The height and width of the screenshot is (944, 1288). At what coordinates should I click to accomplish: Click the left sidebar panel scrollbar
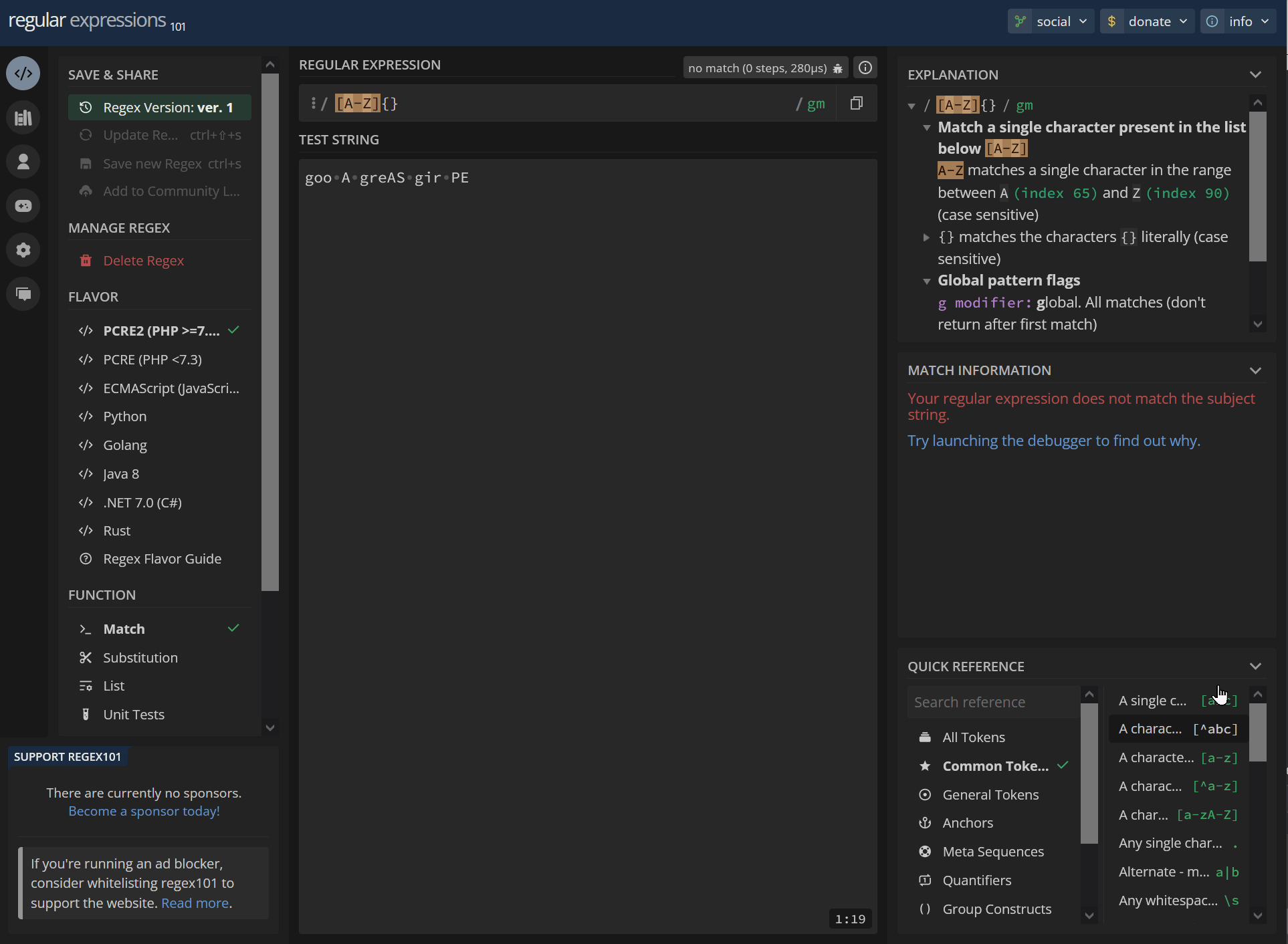pyautogui.click(x=270, y=332)
